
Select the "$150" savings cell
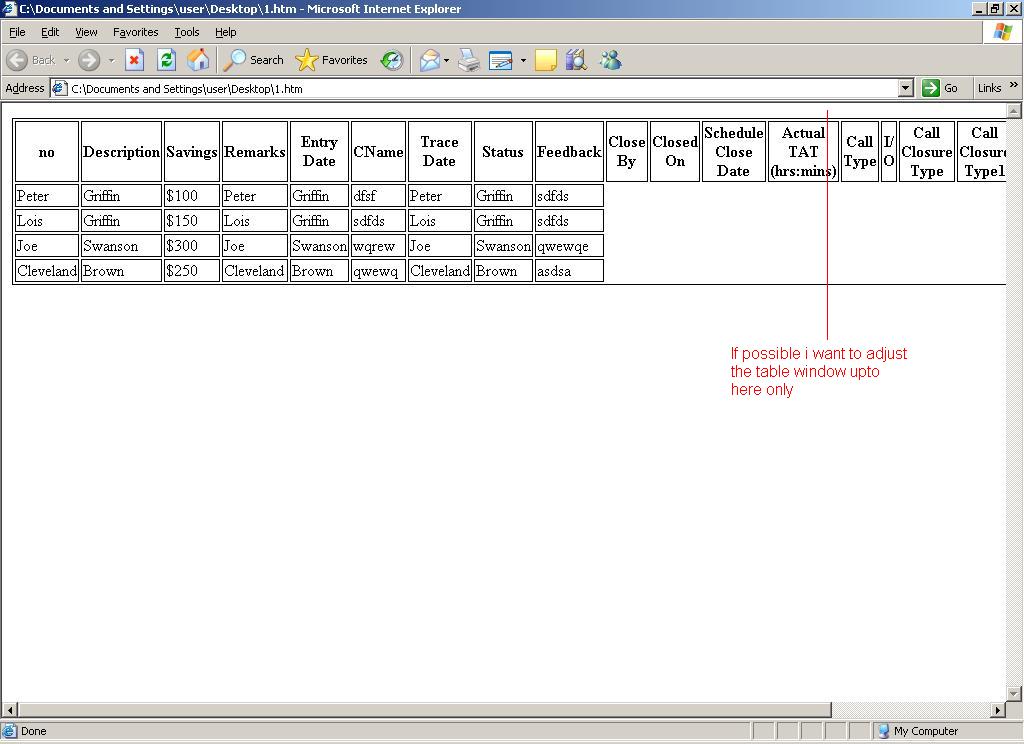click(x=191, y=221)
